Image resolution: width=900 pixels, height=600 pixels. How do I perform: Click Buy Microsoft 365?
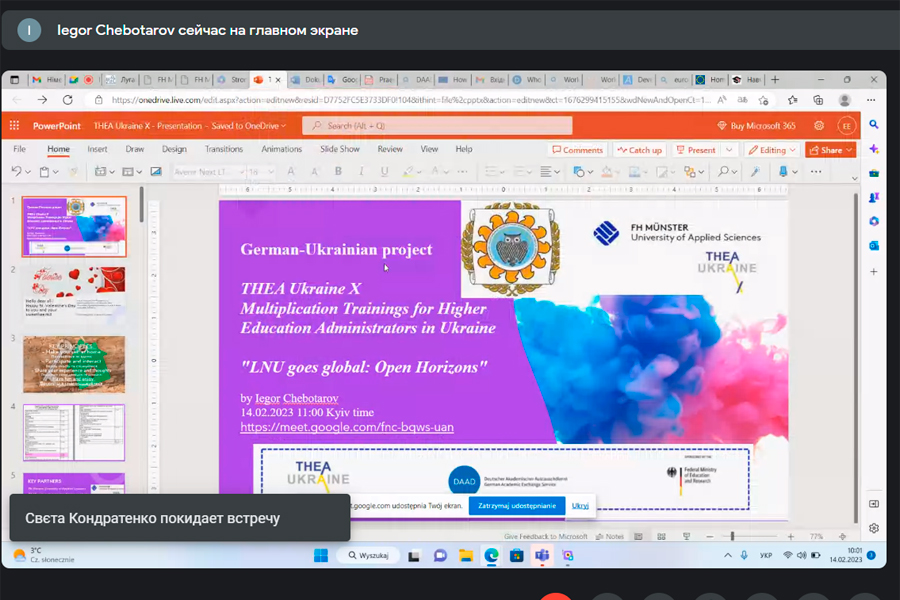[757, 126]
